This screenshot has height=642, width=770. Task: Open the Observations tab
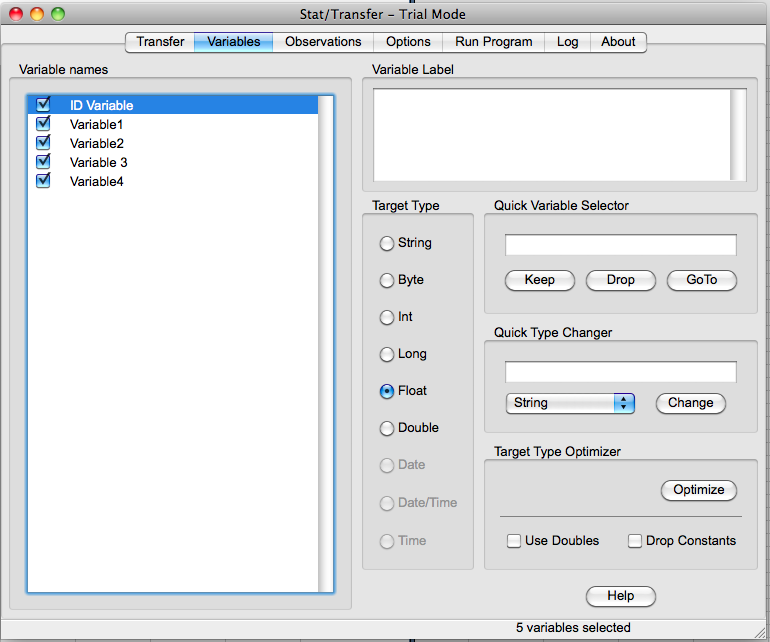coord(323,42)
